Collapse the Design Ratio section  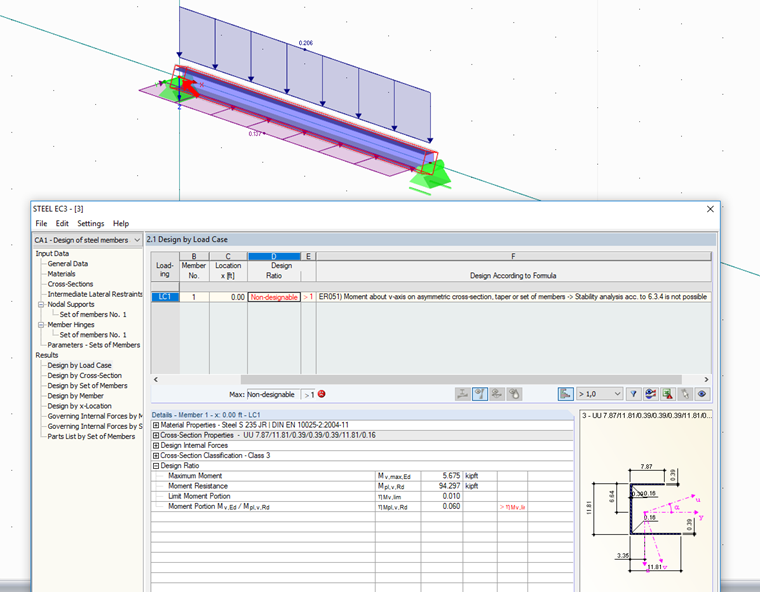click(156, 465)
